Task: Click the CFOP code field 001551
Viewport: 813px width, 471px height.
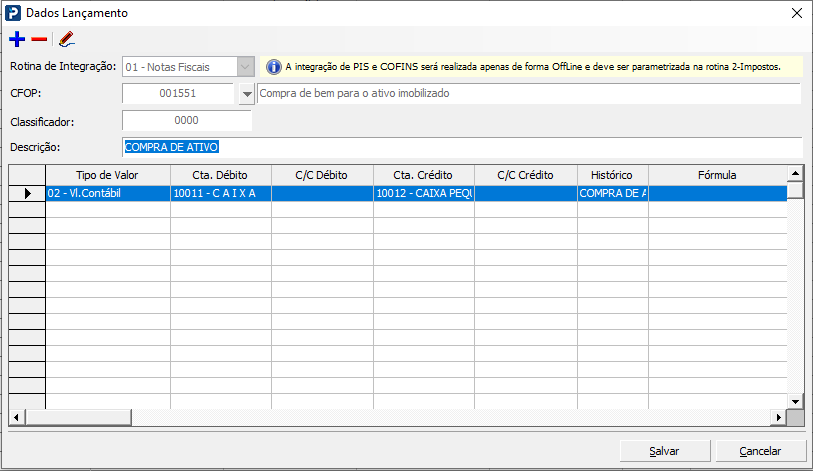Action: [178, 93]
